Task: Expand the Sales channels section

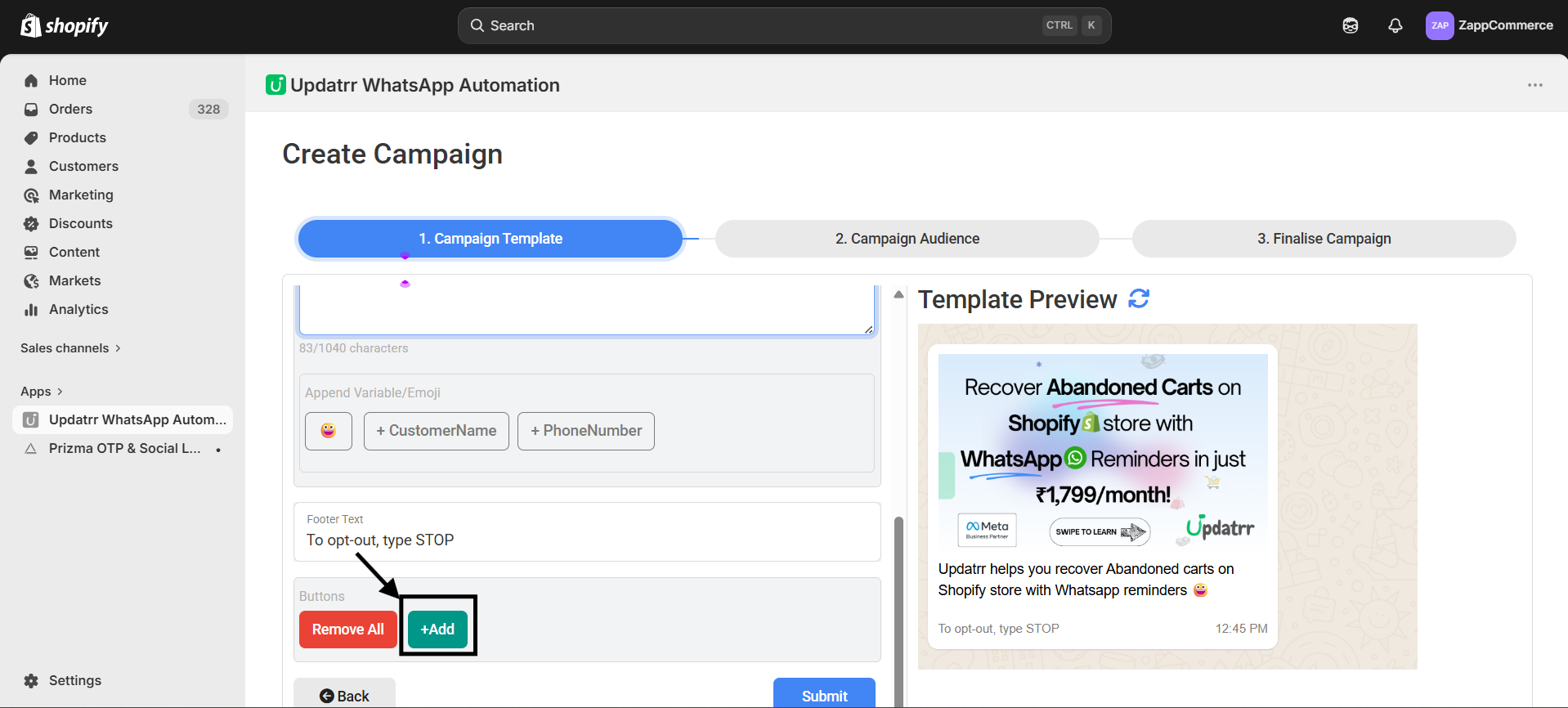Action: [70, 348]
